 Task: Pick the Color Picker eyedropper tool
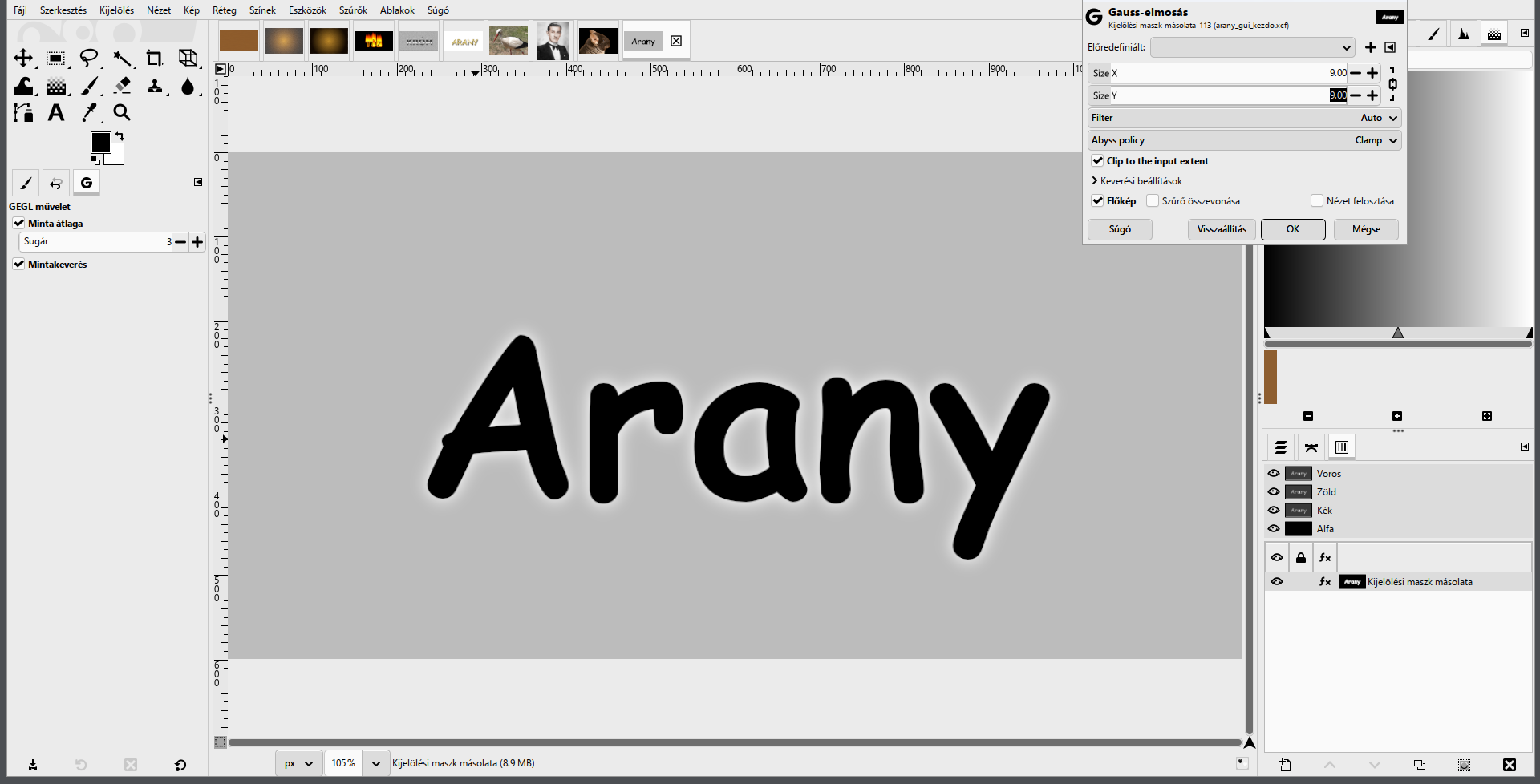tap(89, 113)
